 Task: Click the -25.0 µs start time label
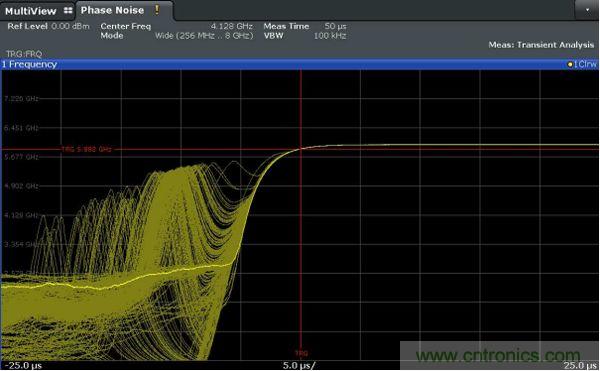tap(23, 365)
